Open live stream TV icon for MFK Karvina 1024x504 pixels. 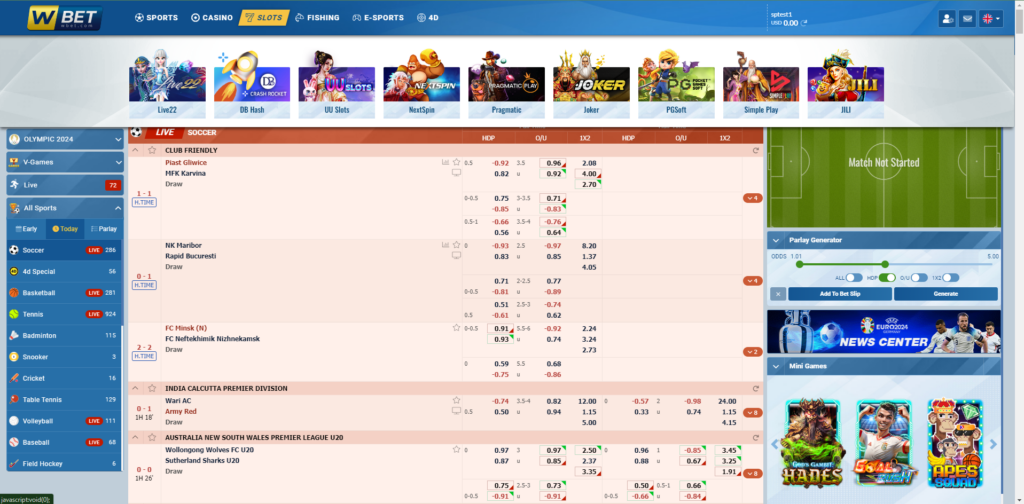456,173
